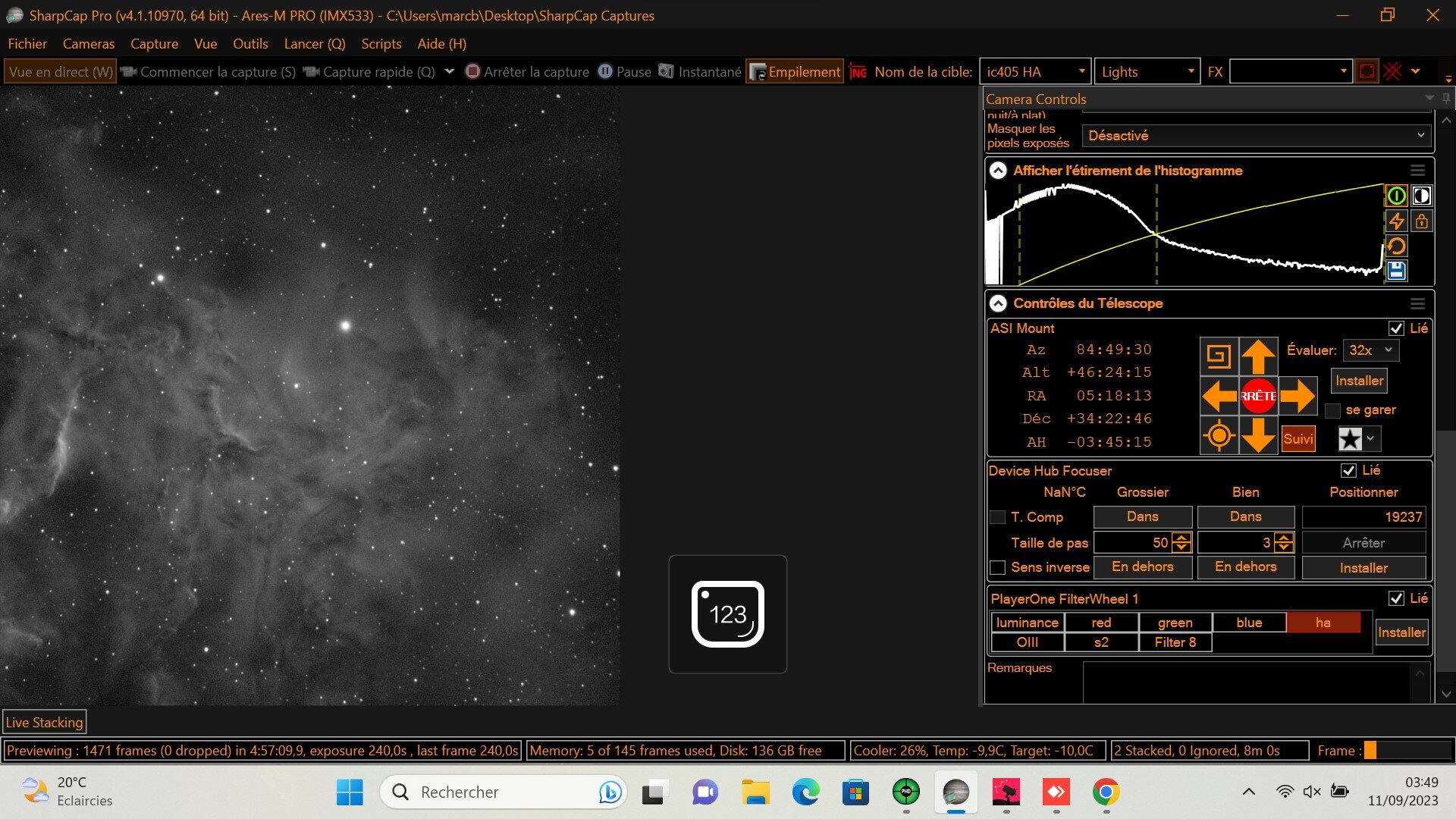Viewport: 1456px width, 819px height.
Task: Move the mount down with down arrow
Action: click(x=1258, y=435)
